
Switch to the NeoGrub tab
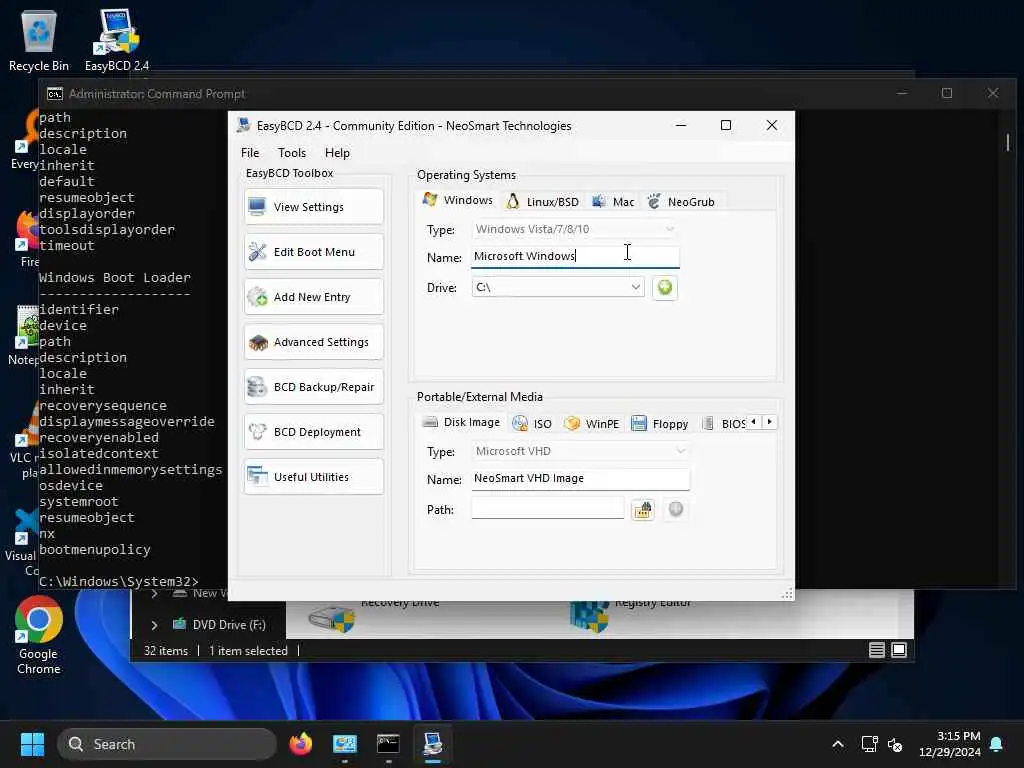[x=681, y=202]
